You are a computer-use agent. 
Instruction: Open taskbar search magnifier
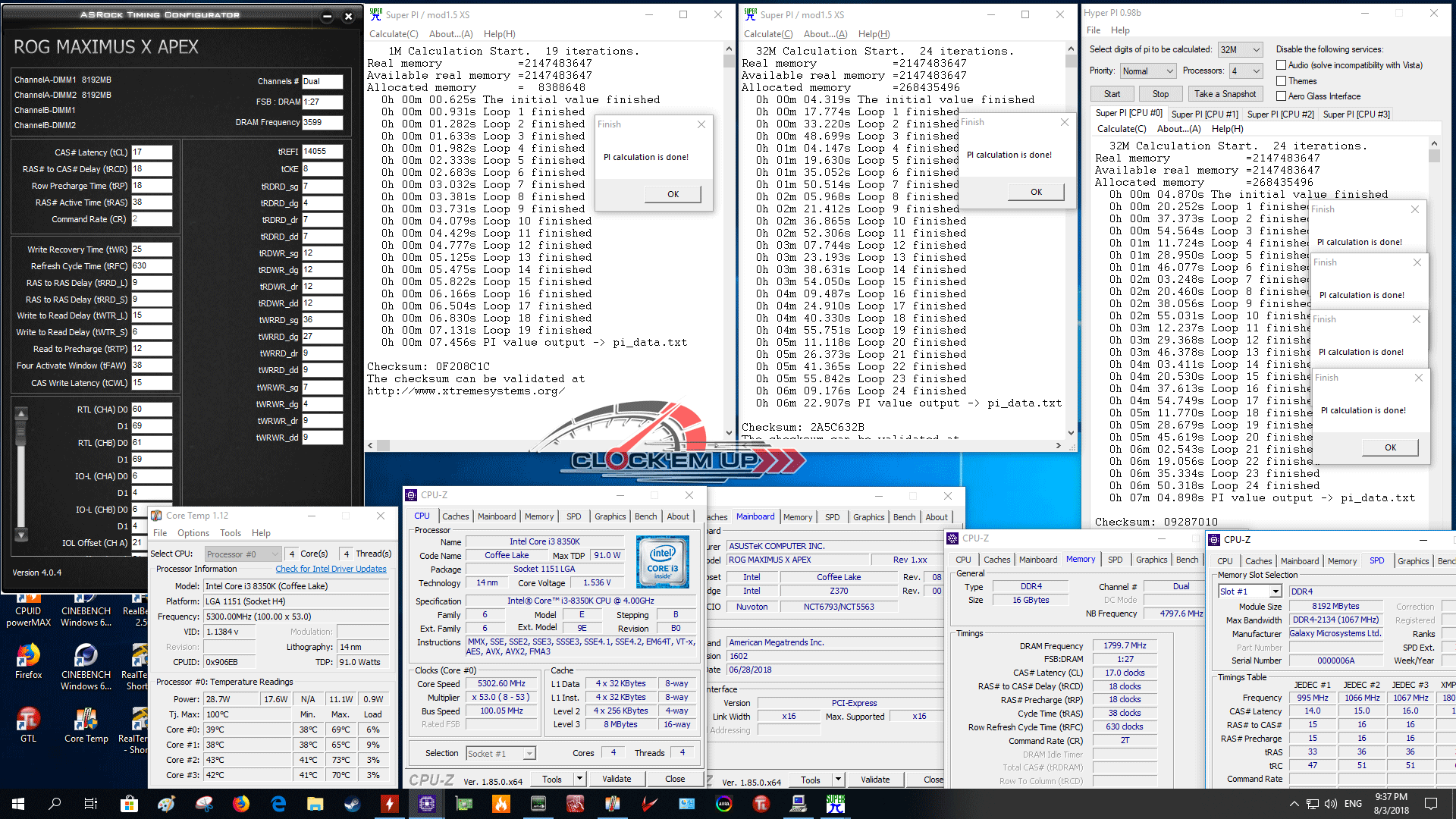coord(55,804)
